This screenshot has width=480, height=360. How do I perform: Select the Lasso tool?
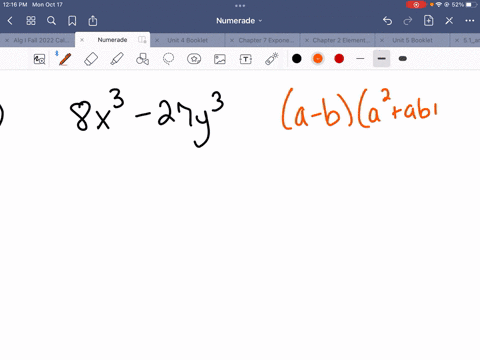(168, 59)
